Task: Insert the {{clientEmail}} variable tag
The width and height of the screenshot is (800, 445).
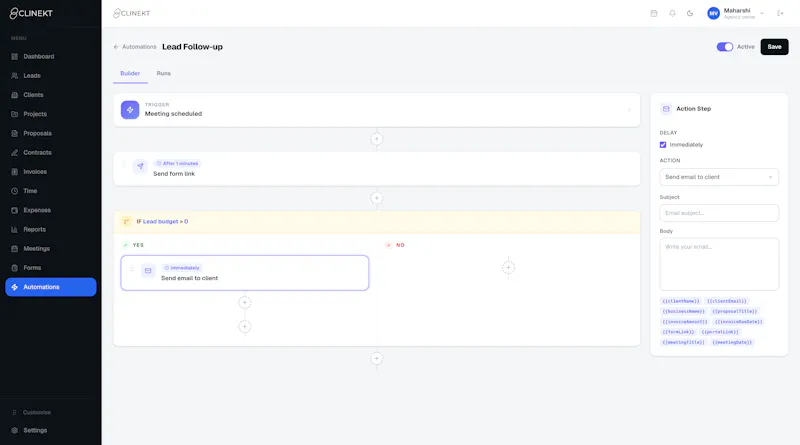Action: pyautogui.click(x=727, y=301)
